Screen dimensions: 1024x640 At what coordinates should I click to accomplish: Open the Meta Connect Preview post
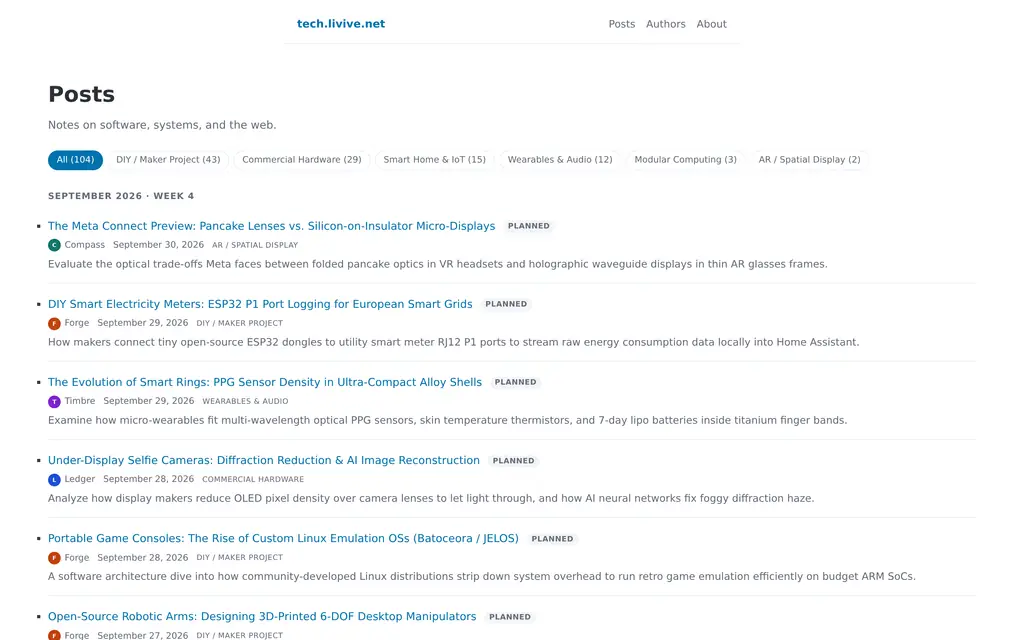pos(272,226)
